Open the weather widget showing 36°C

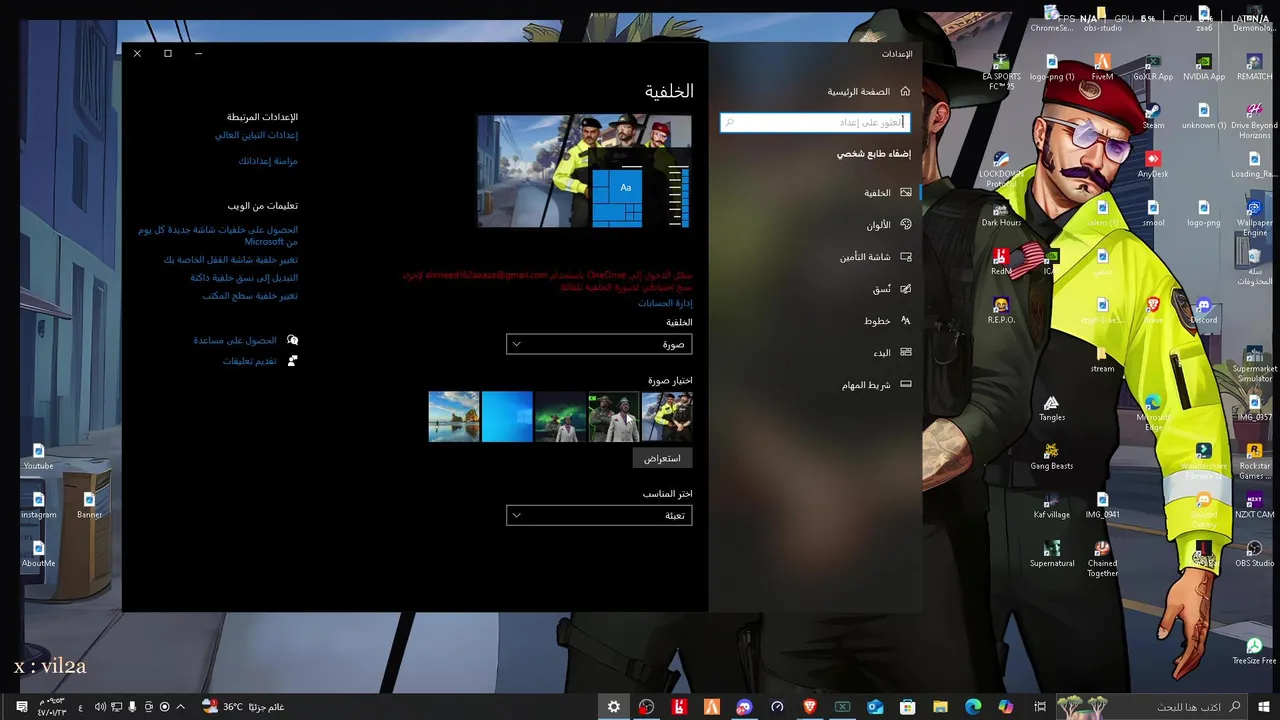244,707
